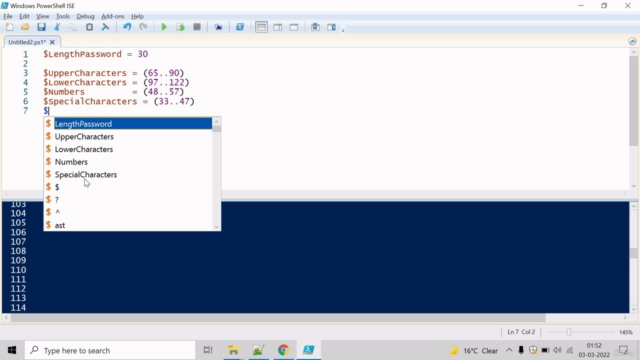
Task: Open Task View from the taskbar
Action: click(208, 350)
